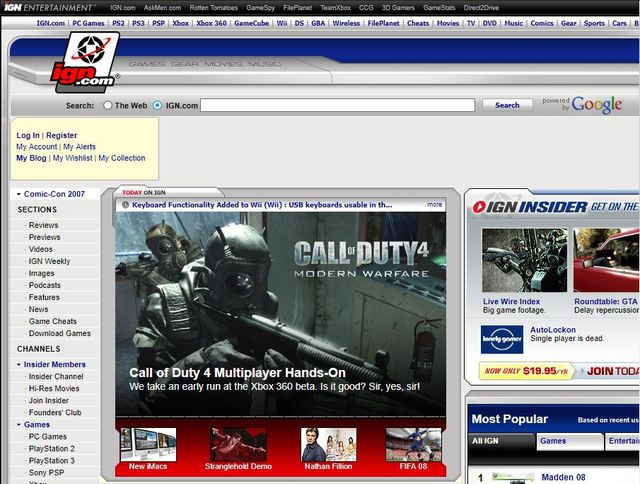The height and width of the screenshot is (484, 640).
Task: Click the icon beside the Keyboard Functionality headline
Action: (125, 205)
